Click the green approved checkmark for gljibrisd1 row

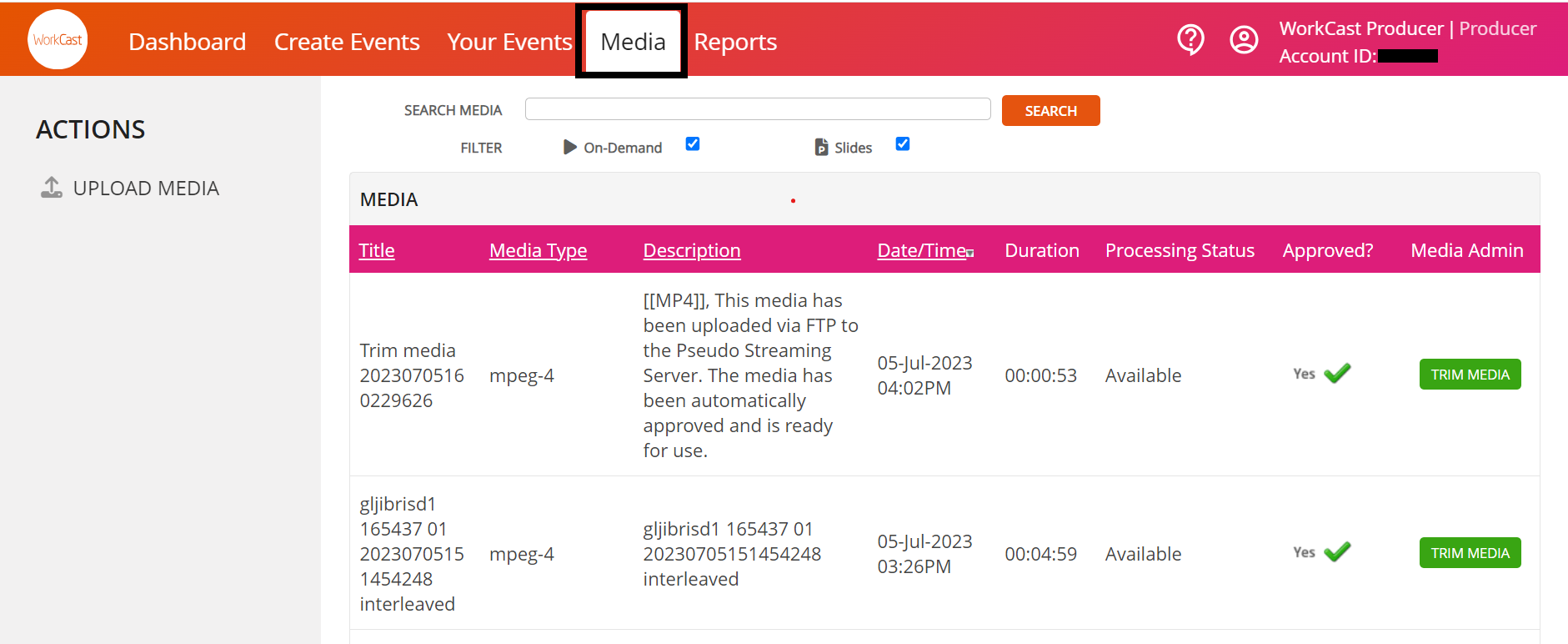click(1337, 552)
